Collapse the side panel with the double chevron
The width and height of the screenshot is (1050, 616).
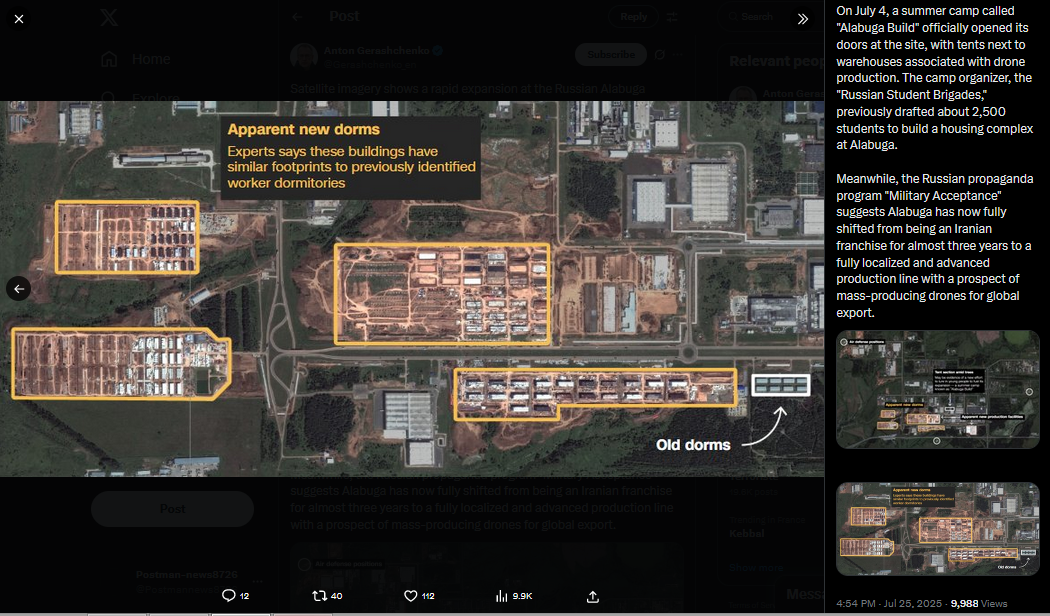[802, 19]
